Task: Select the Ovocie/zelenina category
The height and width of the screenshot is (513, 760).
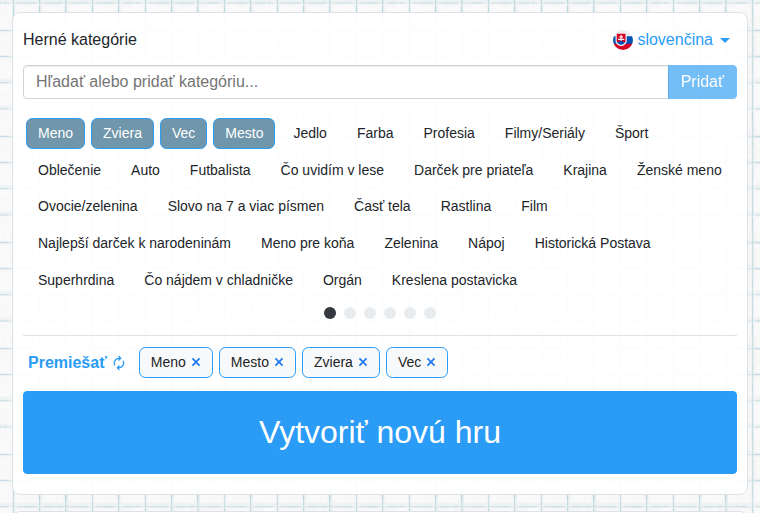Action: coord(88,207)
